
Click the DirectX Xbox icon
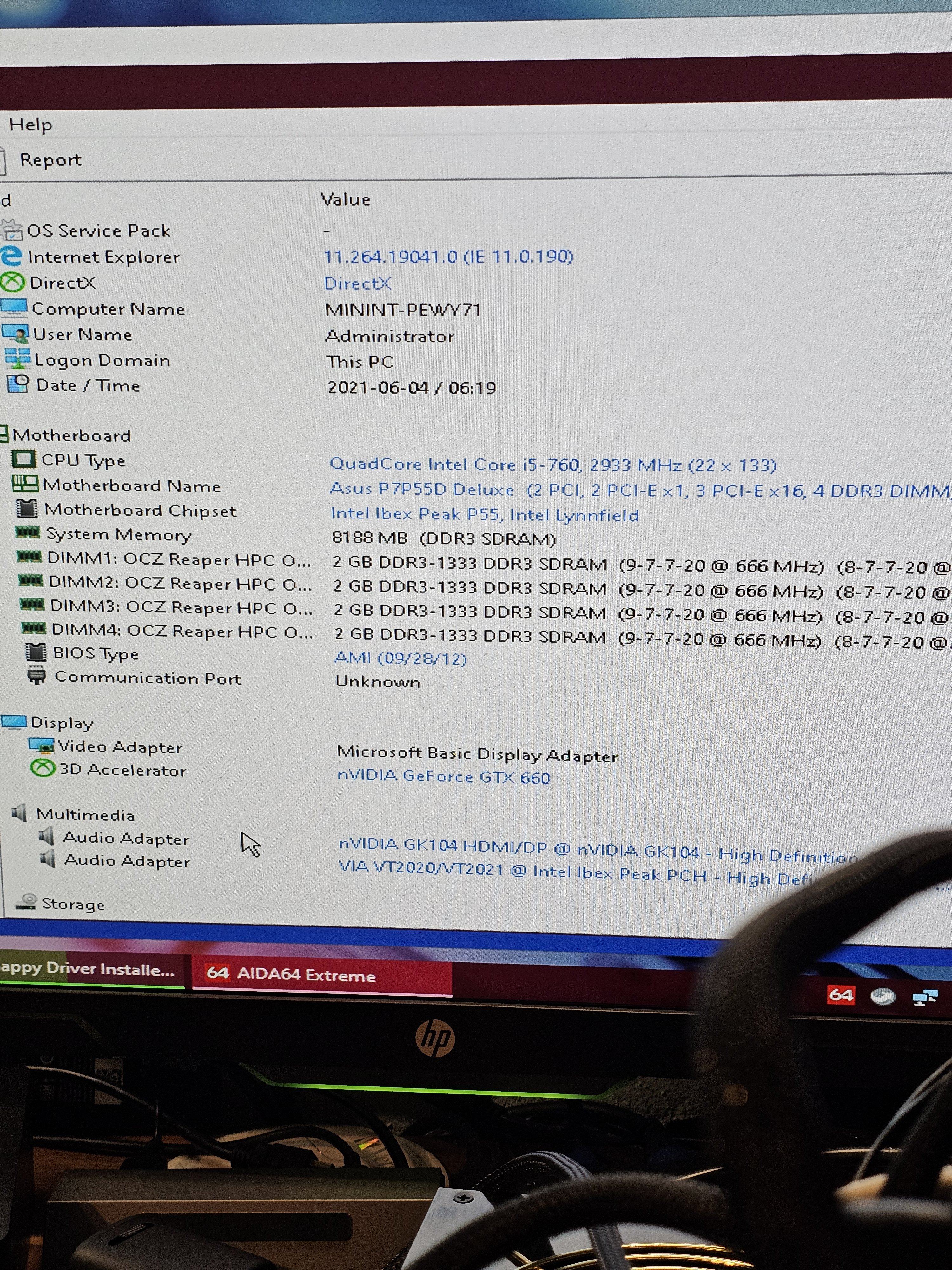[12, 282]
